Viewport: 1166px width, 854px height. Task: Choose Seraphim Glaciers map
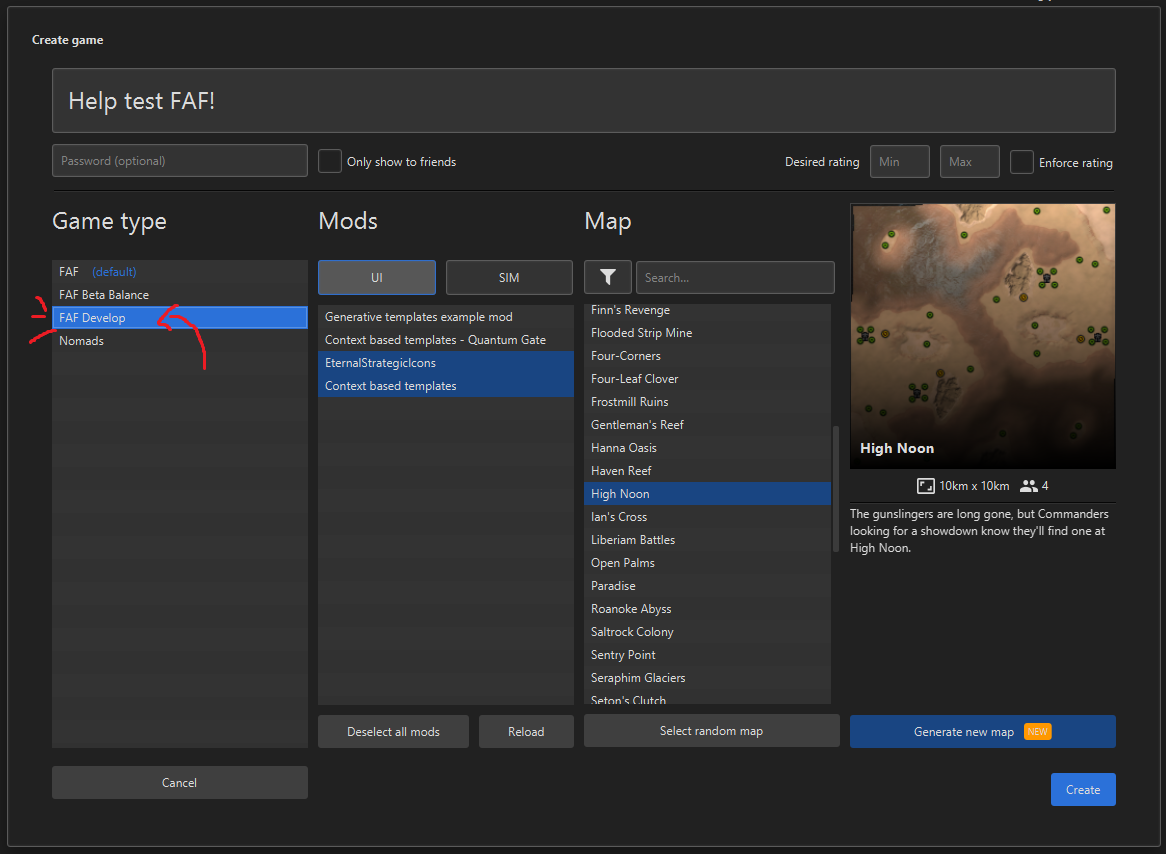[707, 678]
